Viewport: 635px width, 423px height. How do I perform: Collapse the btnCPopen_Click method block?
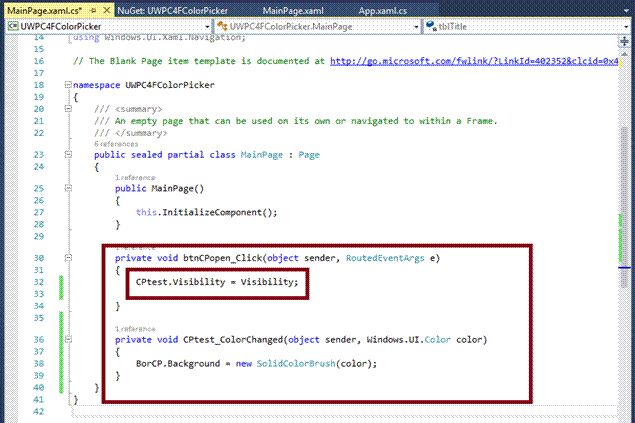pyautogui.click(x=68, y=257)
